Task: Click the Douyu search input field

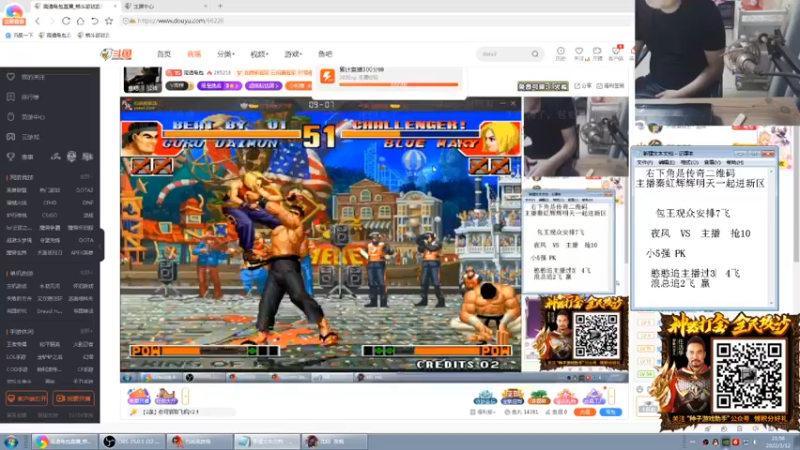Action: tap(503, 54)
